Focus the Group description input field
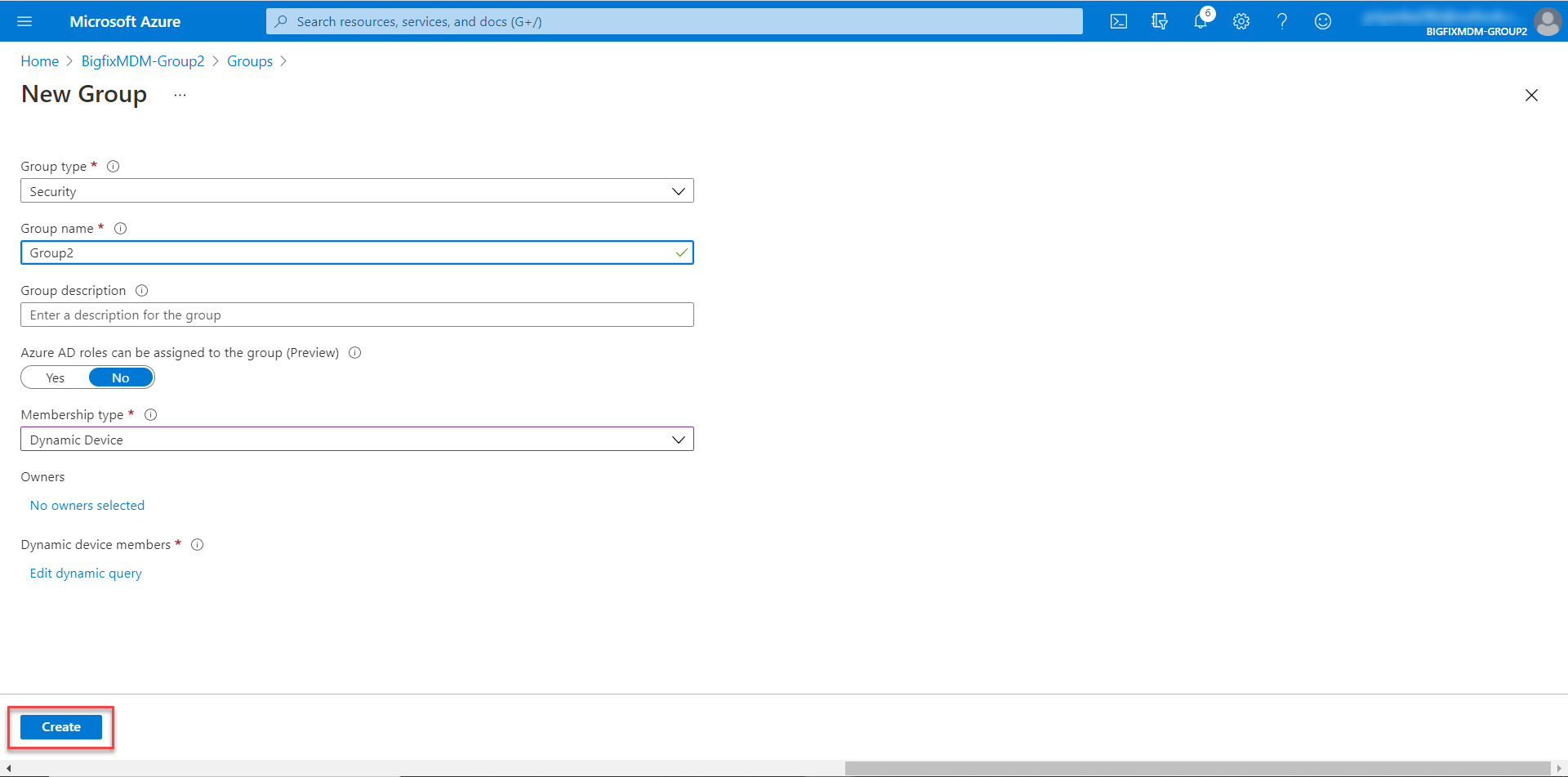Viewport: 1568px width, 777px height. [x=357, y=315]
